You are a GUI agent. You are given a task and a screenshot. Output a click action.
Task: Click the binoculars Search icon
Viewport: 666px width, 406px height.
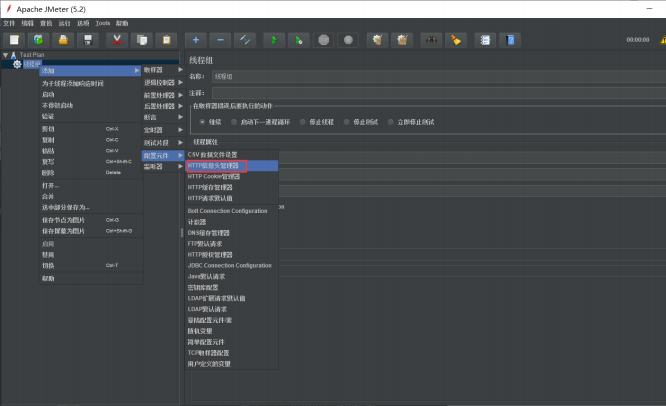pyautogui.click(x=432, y=40)
